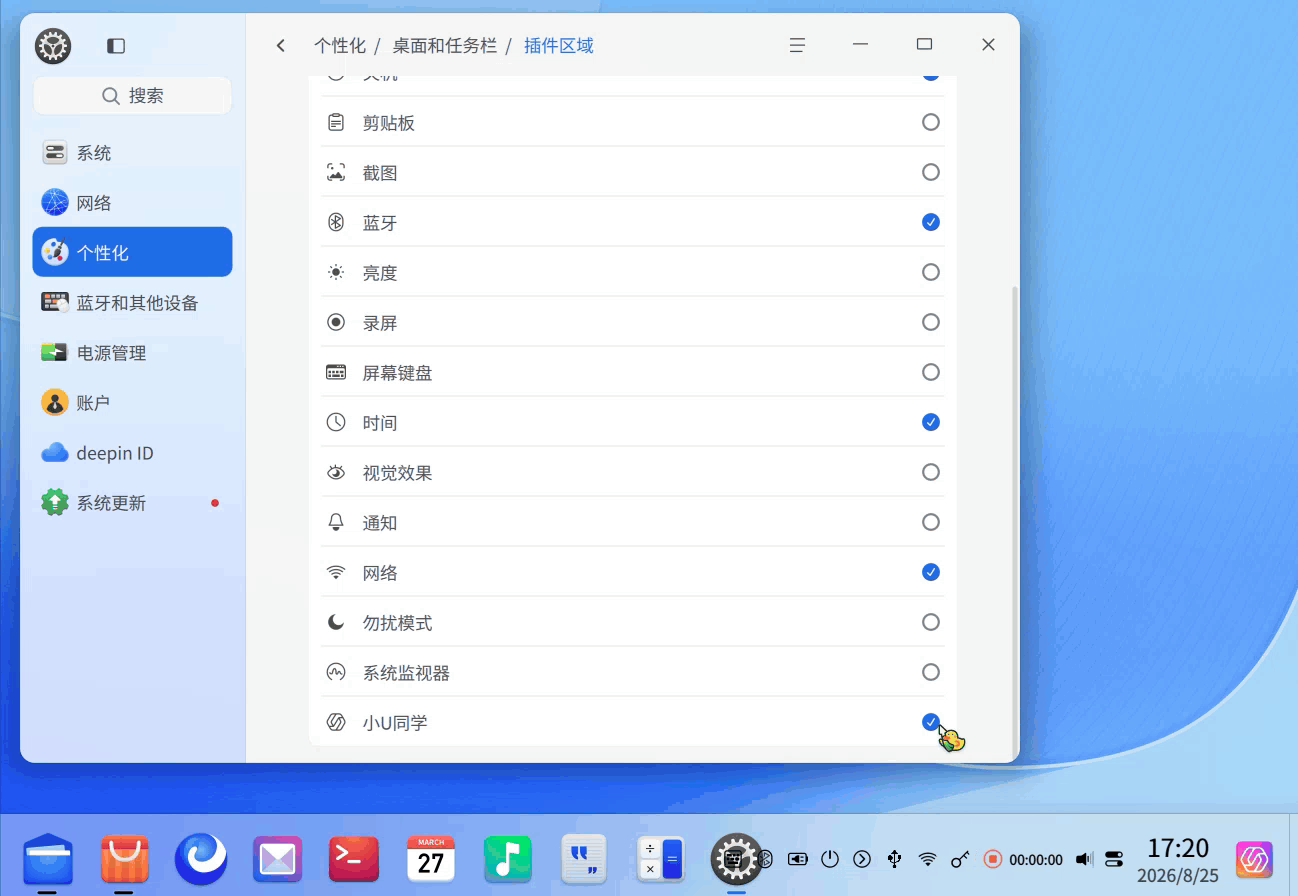
Task: Select 网络 in the sidebar
Action: 132,203
